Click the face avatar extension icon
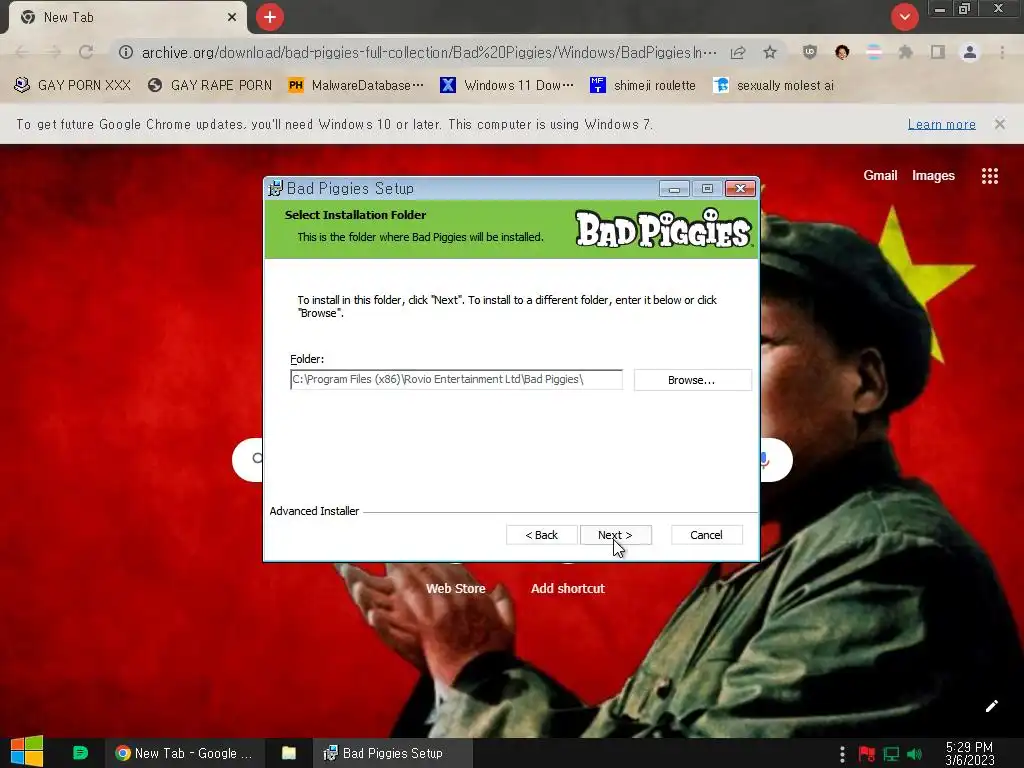This screenshot has height=768, width=1024. click(842, 52)
